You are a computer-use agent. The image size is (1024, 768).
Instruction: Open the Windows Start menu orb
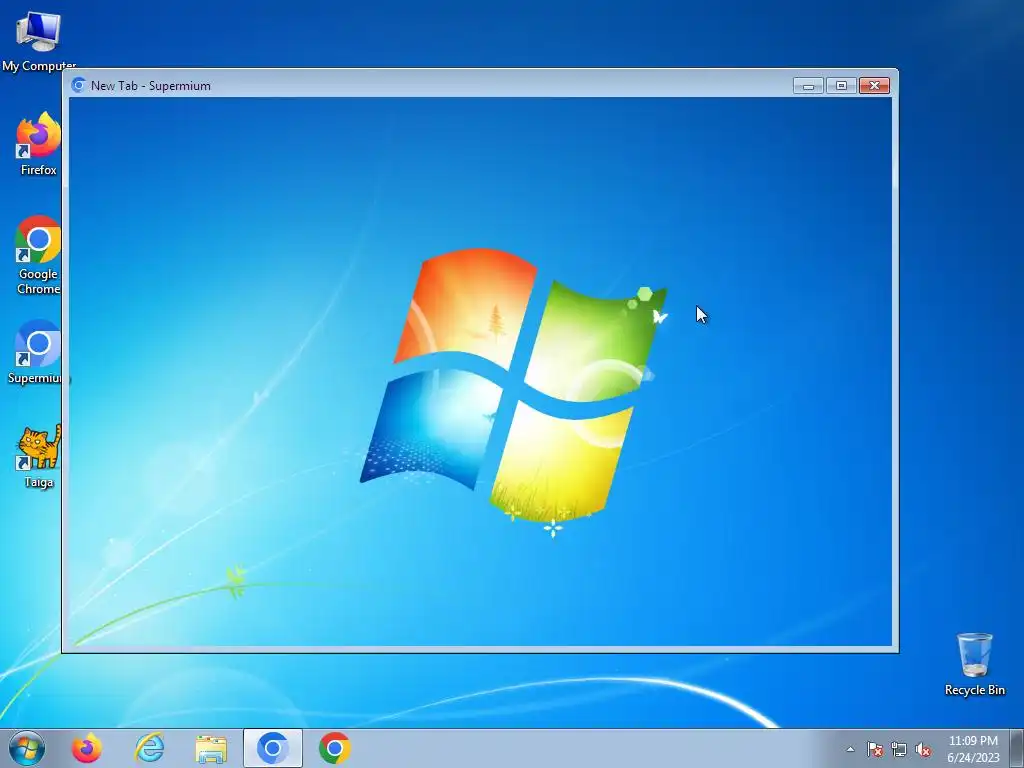[x=27, y=748]
